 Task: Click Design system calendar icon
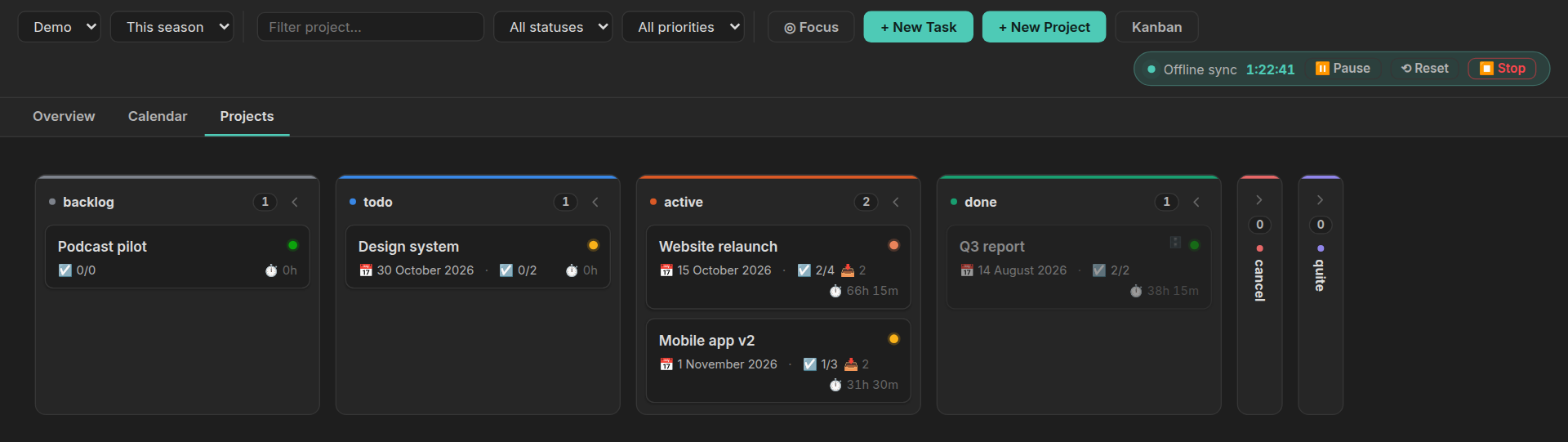click(366, 270)
